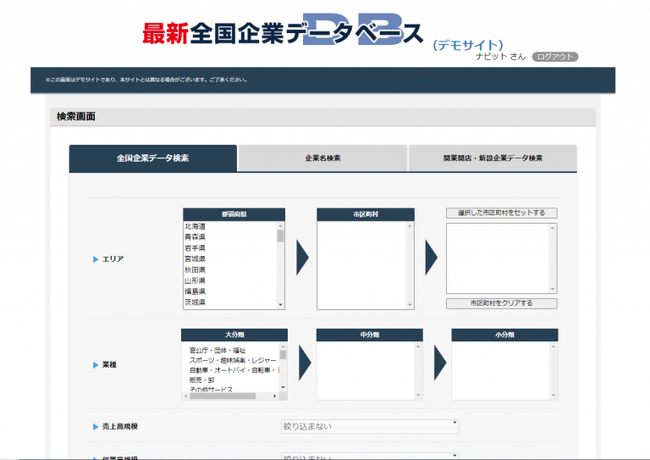
Task: Click the blue triangle beside 業種 label
Action: pyautogui.click(x=96, y=365)
